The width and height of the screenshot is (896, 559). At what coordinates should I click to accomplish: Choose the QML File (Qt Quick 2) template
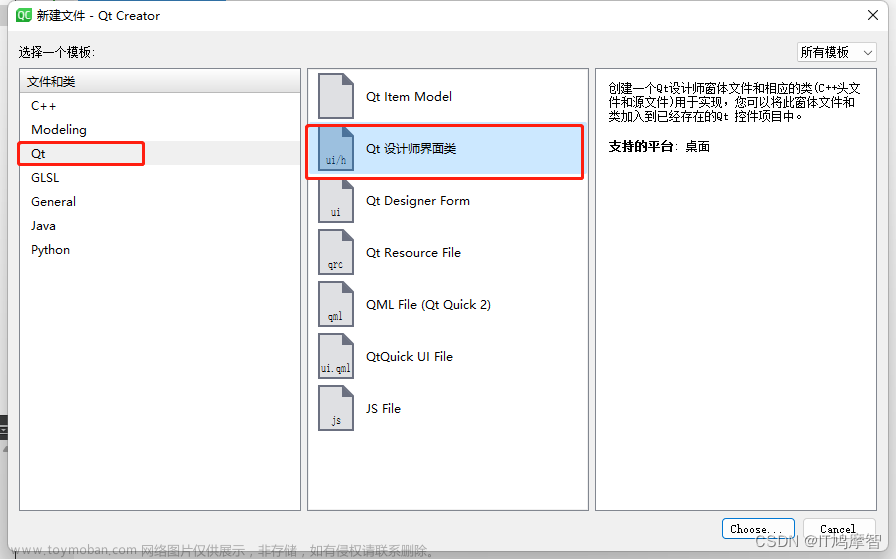coord(448,305)
